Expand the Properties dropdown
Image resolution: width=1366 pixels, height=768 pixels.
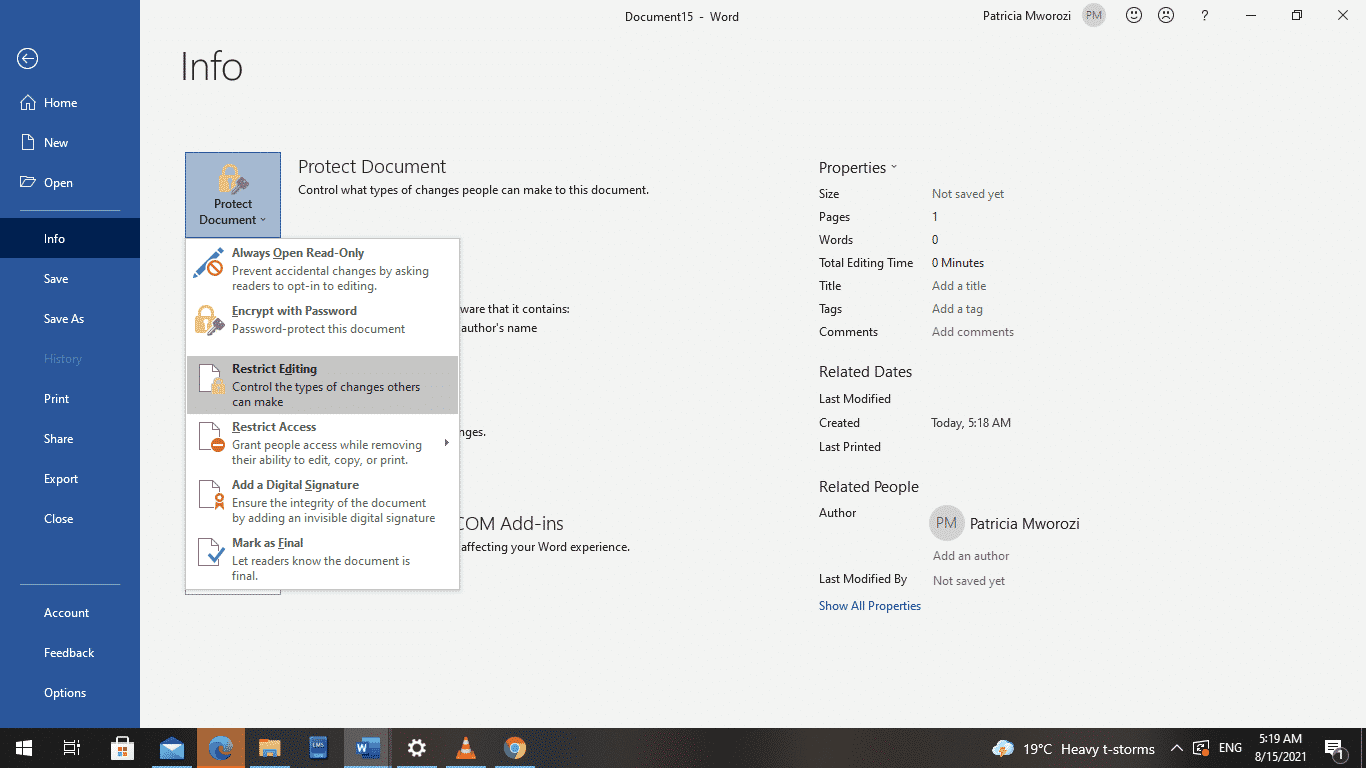click(858, 167)
